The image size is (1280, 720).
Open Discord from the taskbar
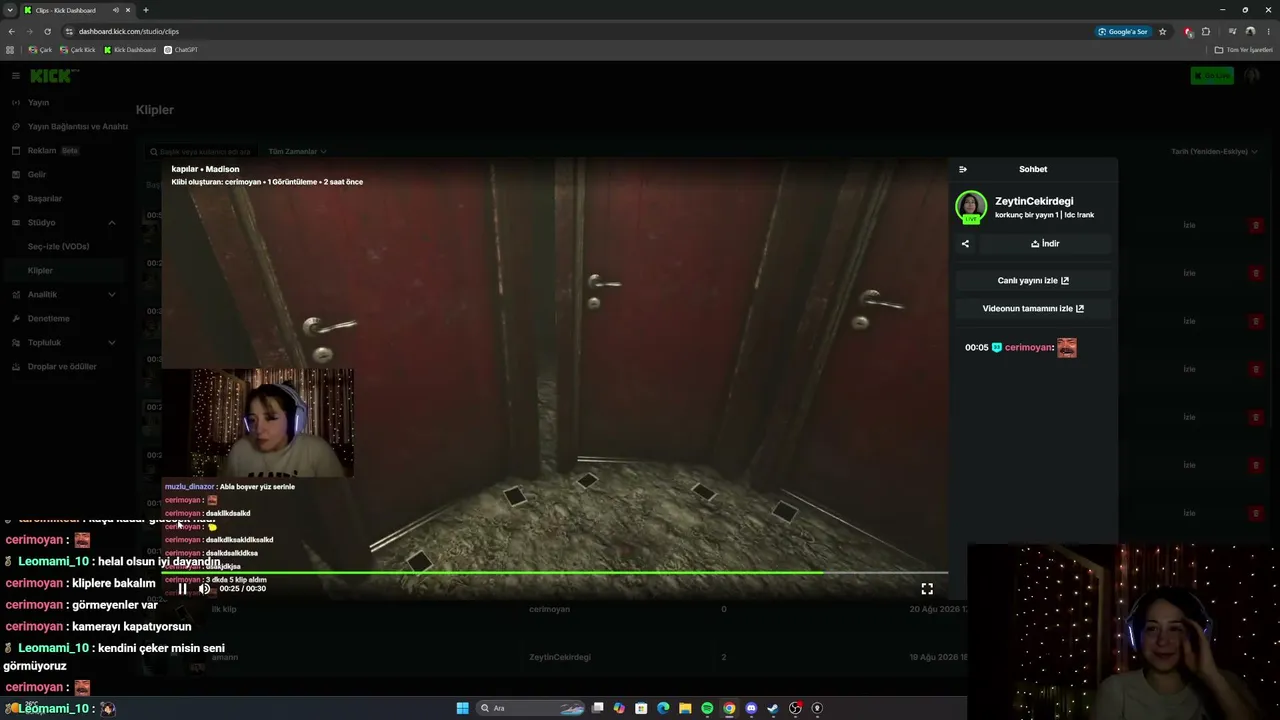click(x=751, y=708)
